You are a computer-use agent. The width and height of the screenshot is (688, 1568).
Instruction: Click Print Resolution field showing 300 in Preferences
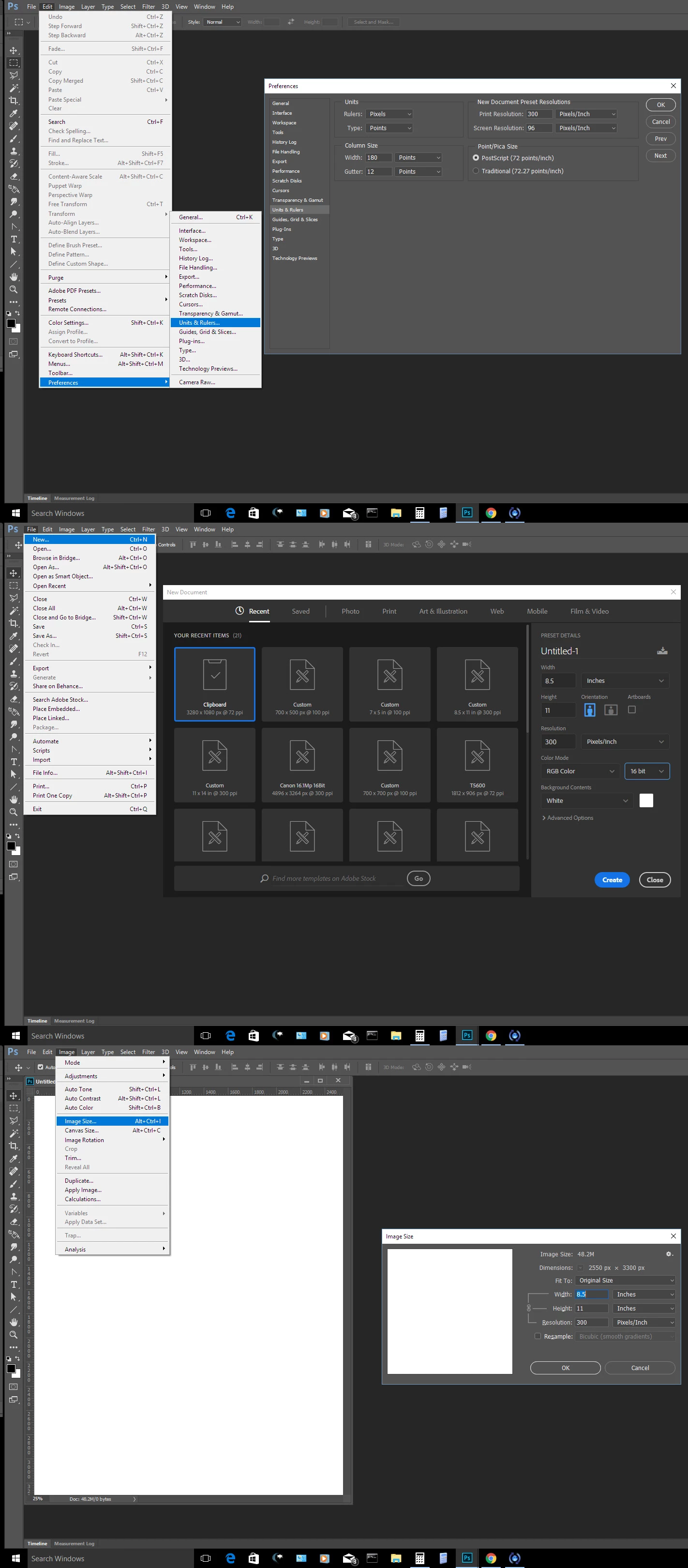coord(539,114)
